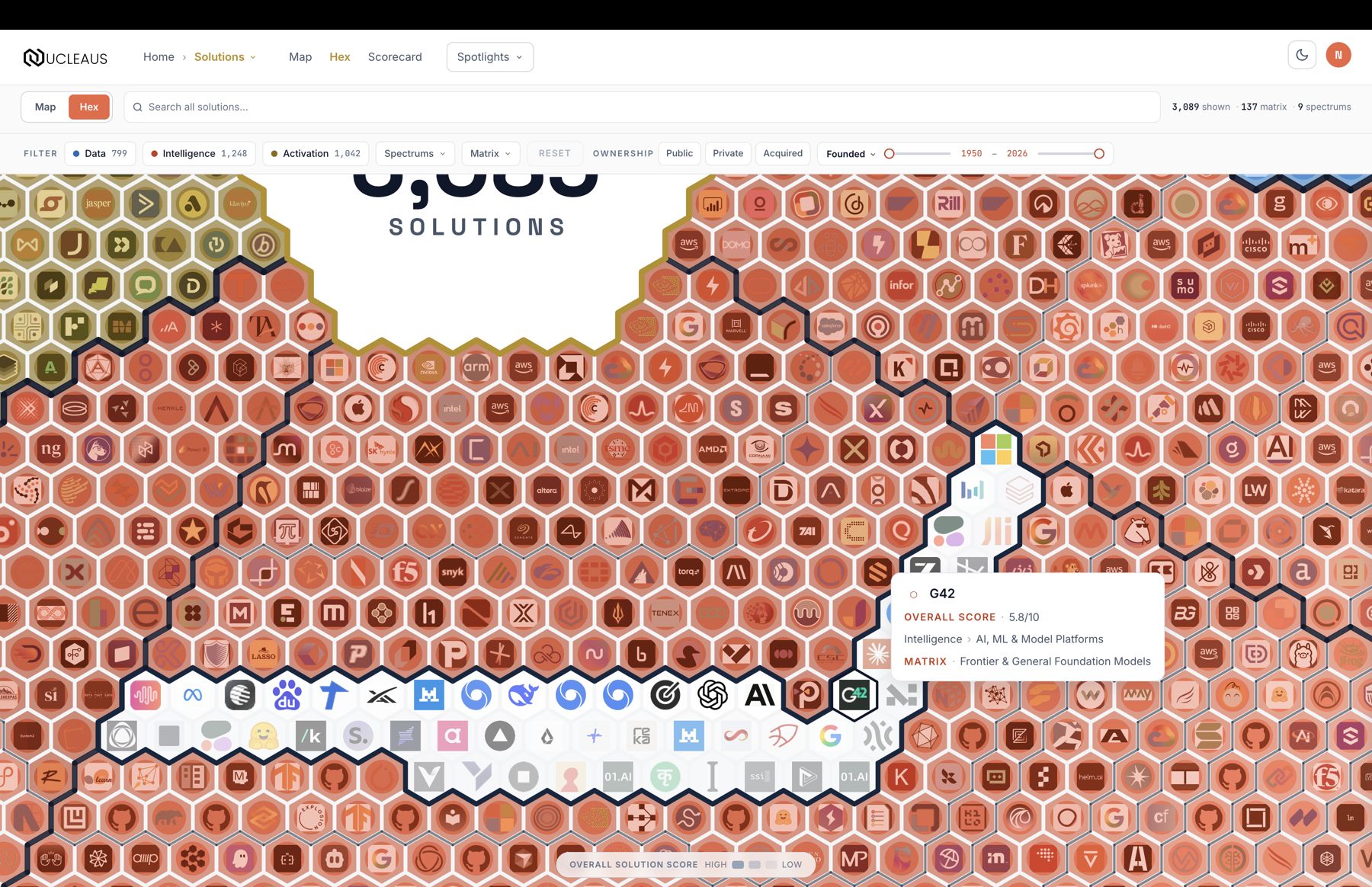Select the altera logo hexagon
This screenshot has width=1372, height=887.
547,491
